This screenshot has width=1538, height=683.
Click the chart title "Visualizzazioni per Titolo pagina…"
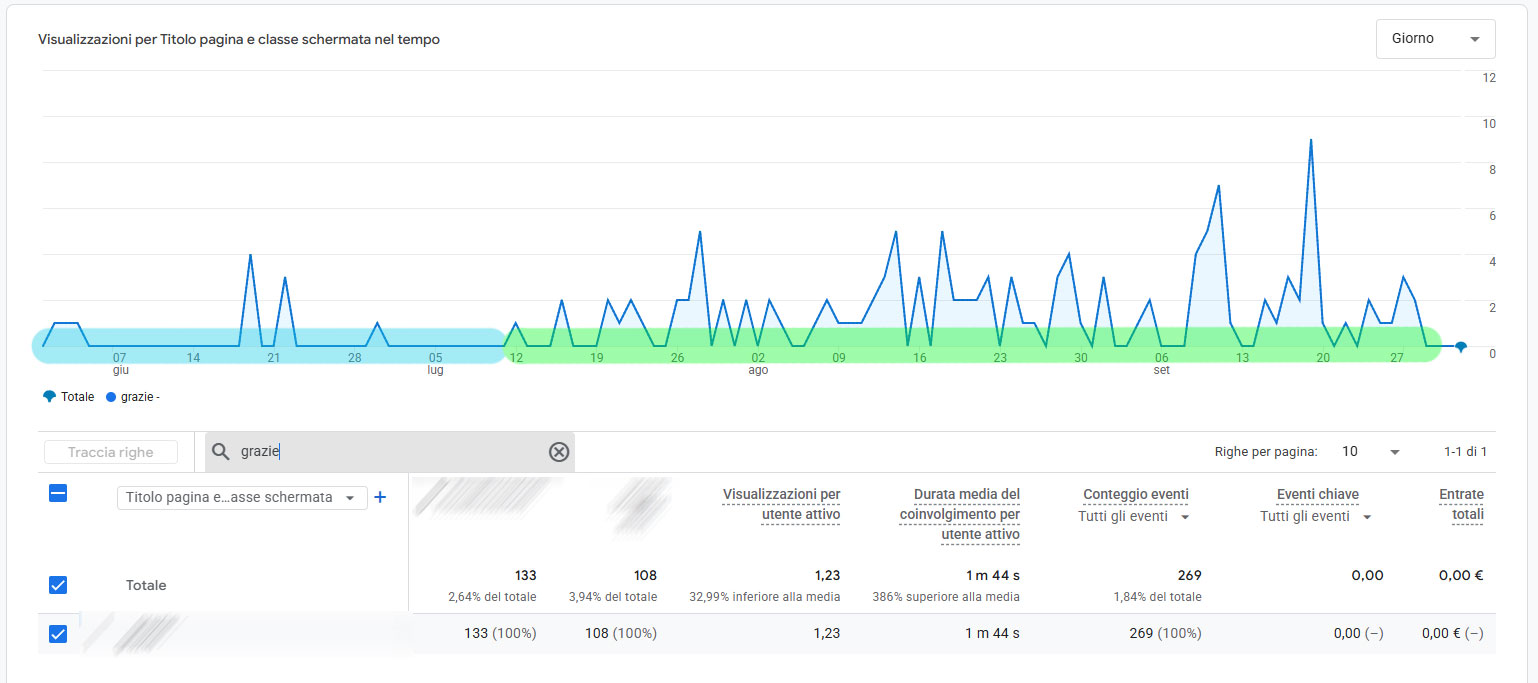239,40
